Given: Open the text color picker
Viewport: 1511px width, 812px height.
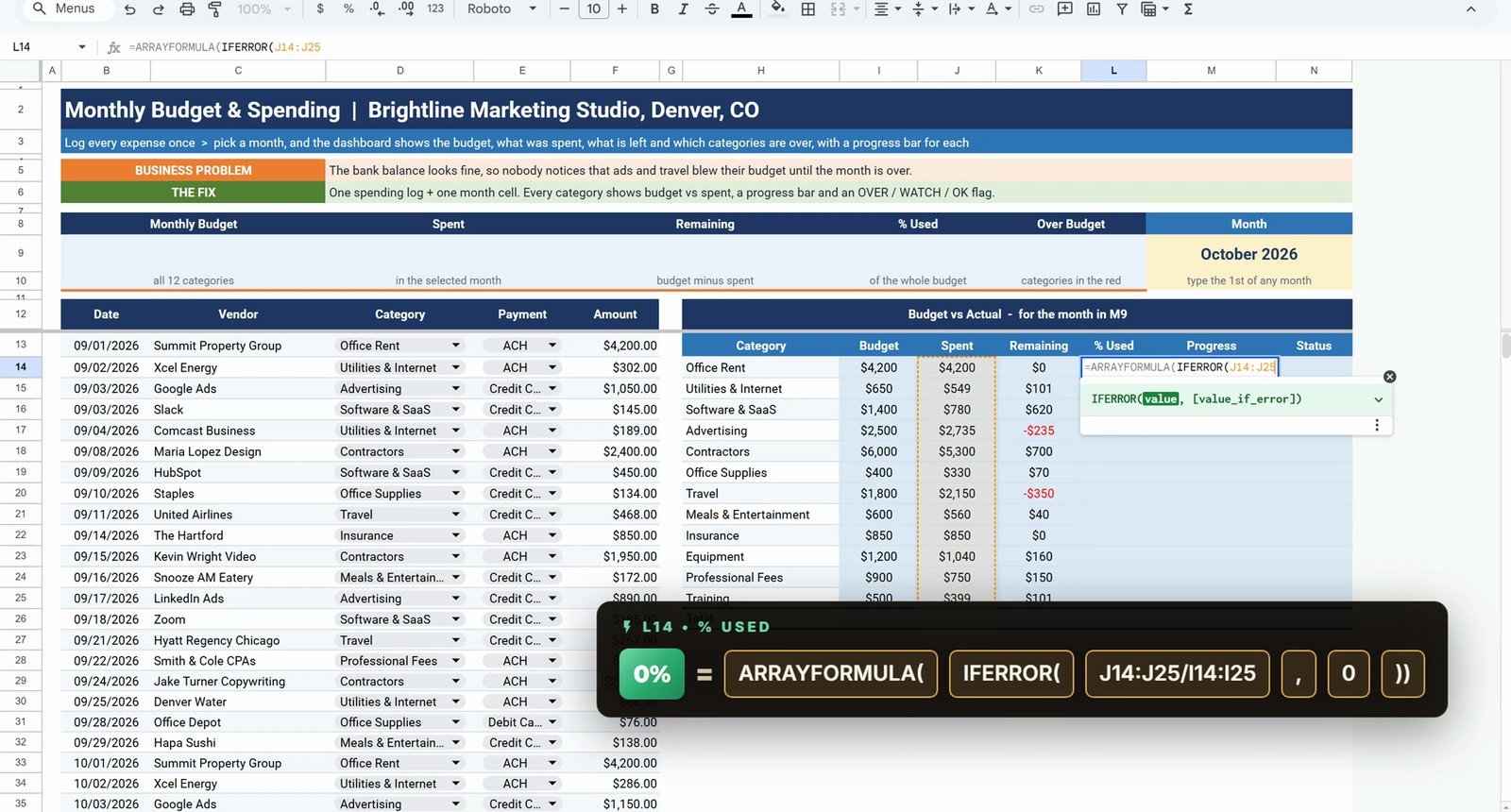Looking at the screenshot, I should pos(741,8).
